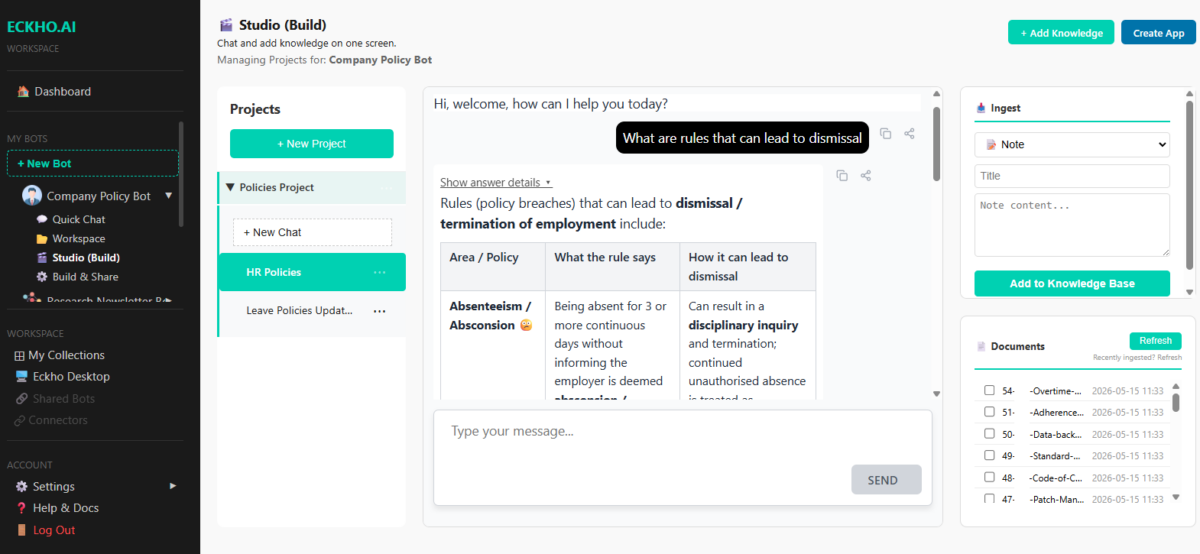Expand Show answer details
The width and height of the screenshot is (1200, 554).
(496, 182)
